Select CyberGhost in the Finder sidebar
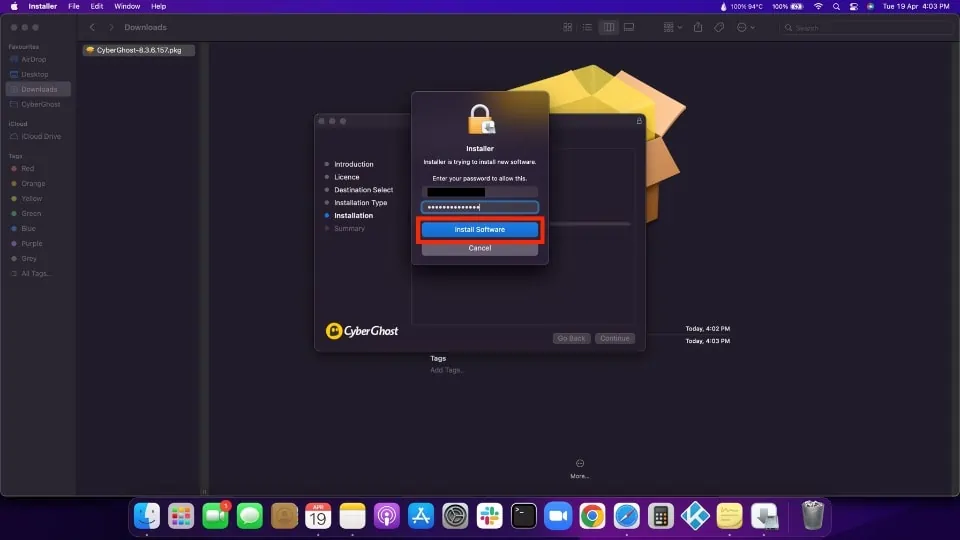Viewport: 960px width, 540px height. tap(38, 104)
